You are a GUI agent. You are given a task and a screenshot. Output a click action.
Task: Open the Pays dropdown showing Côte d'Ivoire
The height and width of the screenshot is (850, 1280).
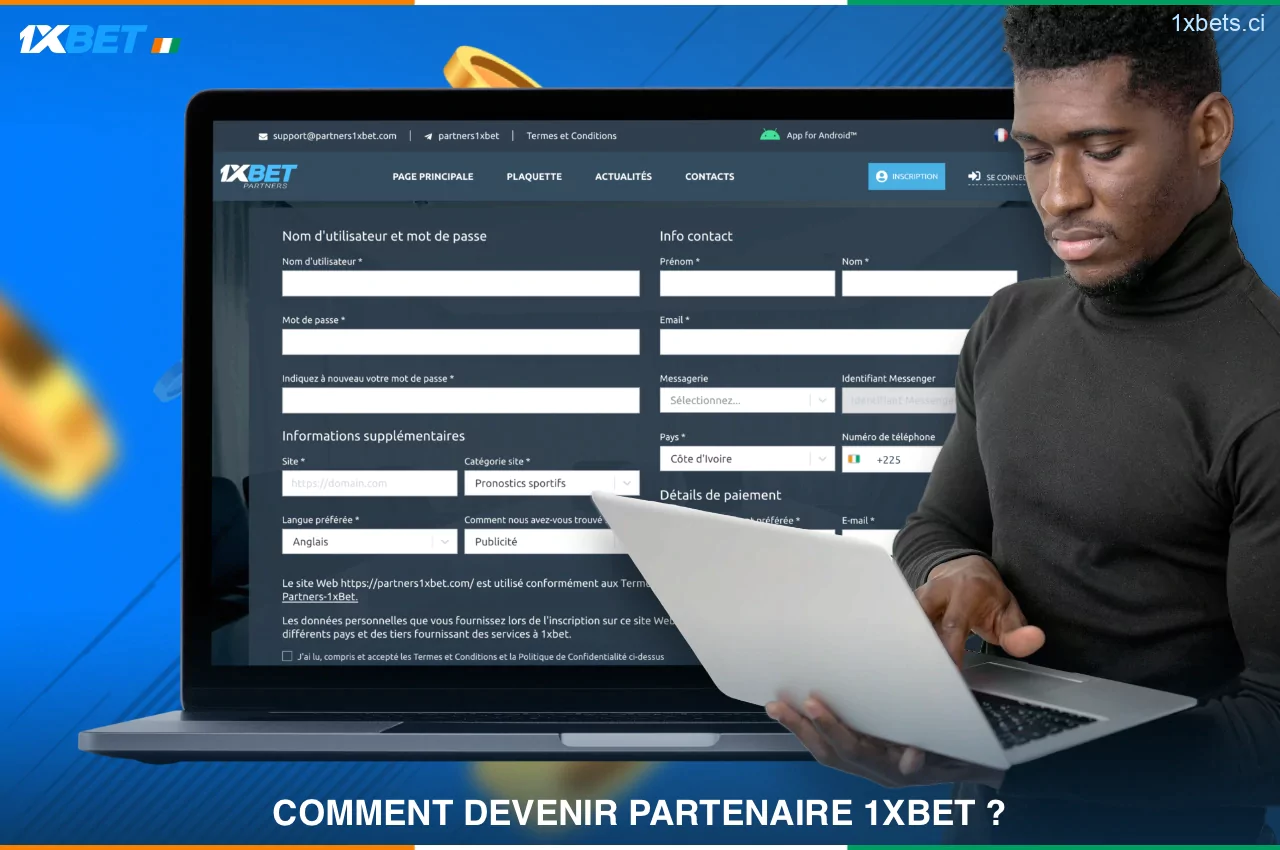pos(747,459)
